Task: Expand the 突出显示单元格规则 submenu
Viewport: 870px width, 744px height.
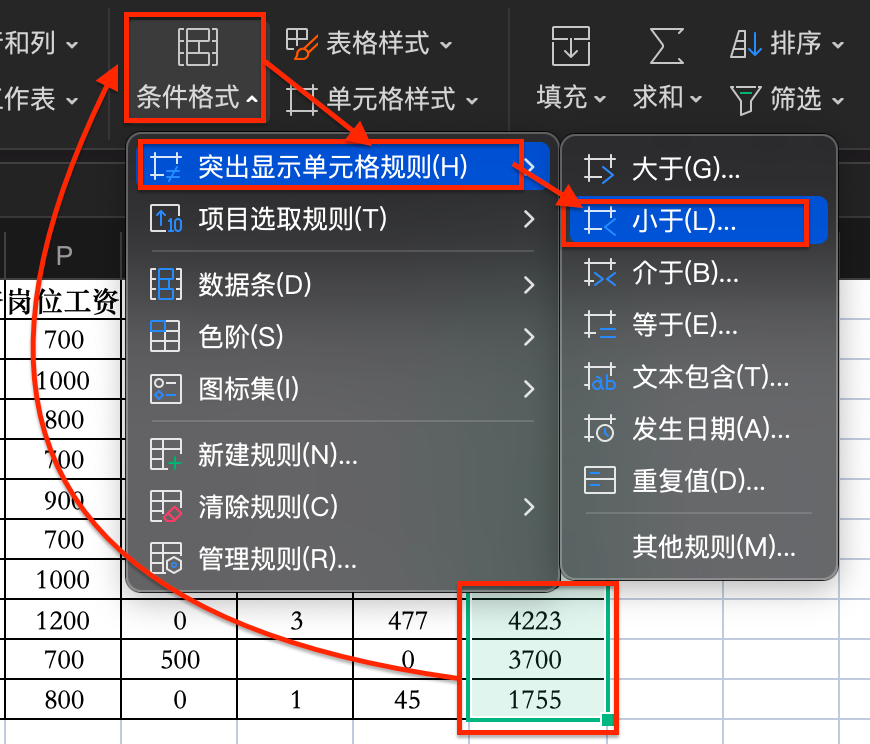Action: click(x=330, y=168)
